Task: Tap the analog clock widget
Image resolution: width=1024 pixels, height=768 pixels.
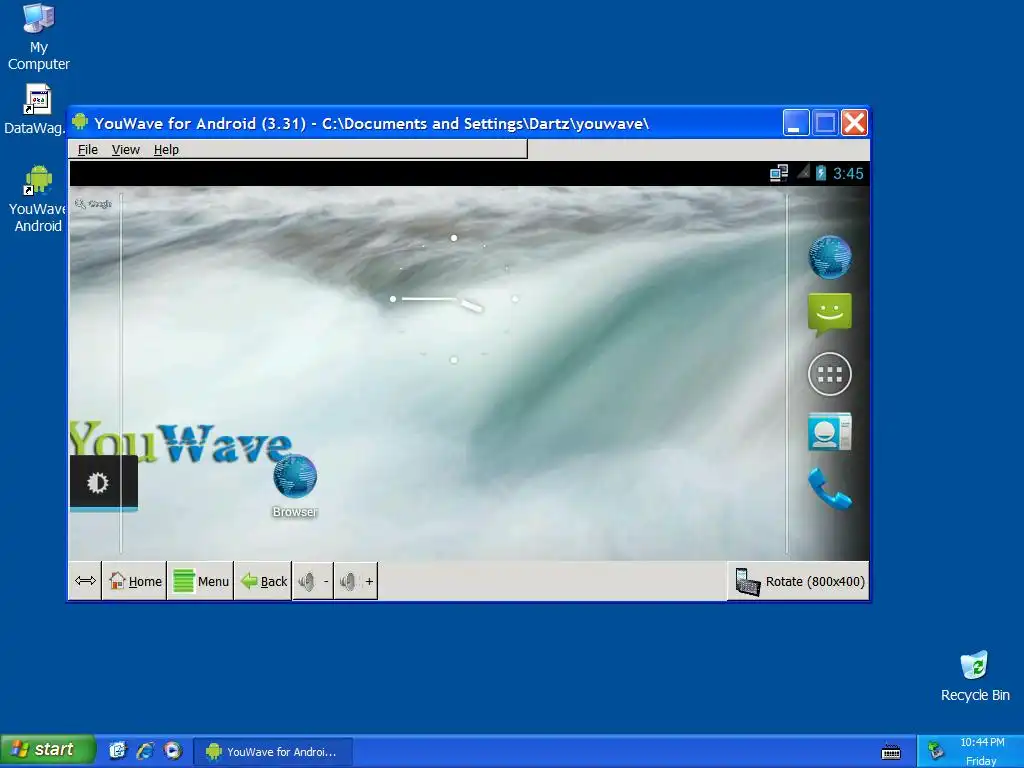Action: click(x=454, y=299)
